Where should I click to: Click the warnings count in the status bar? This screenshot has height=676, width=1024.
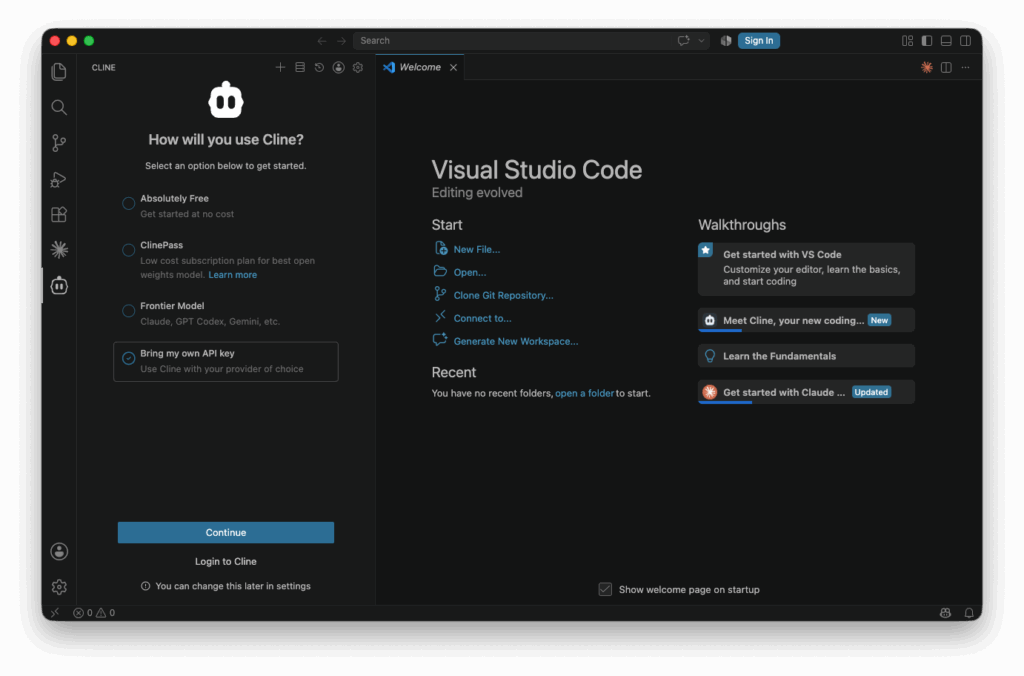tap(106, 613)
